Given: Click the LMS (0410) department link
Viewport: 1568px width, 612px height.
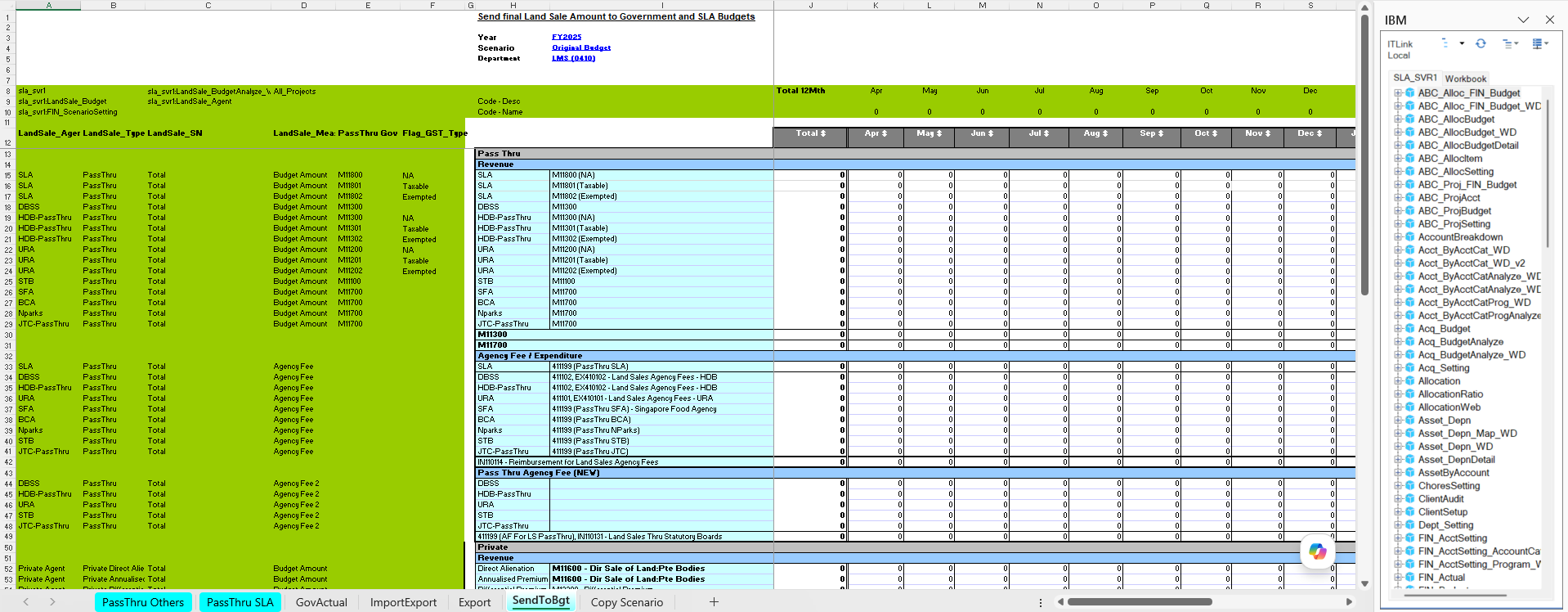Looking at the screenshot, I should pos(574,58).
